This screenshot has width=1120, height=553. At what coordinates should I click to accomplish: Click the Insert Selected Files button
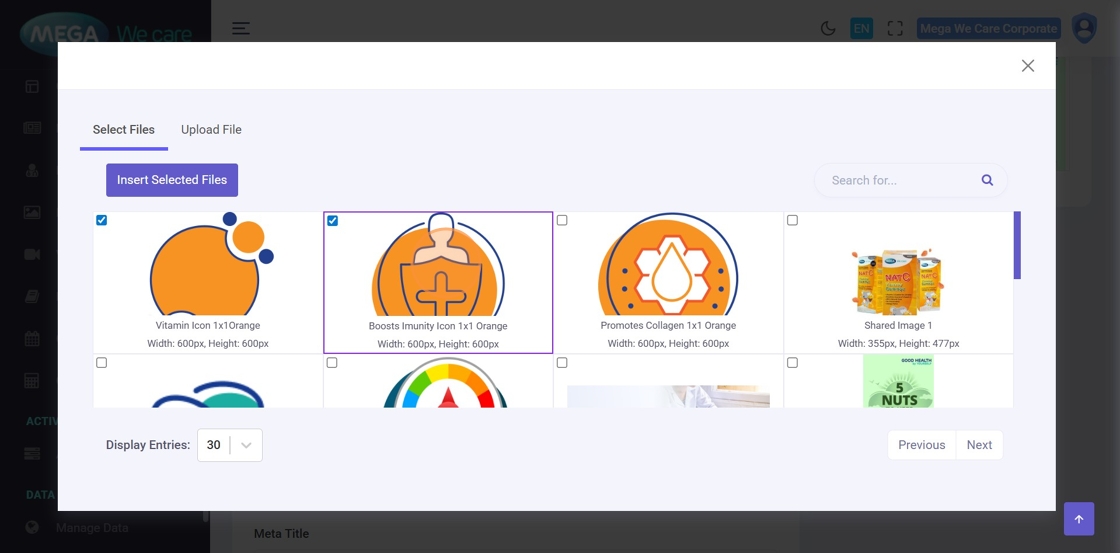[172, 180]
